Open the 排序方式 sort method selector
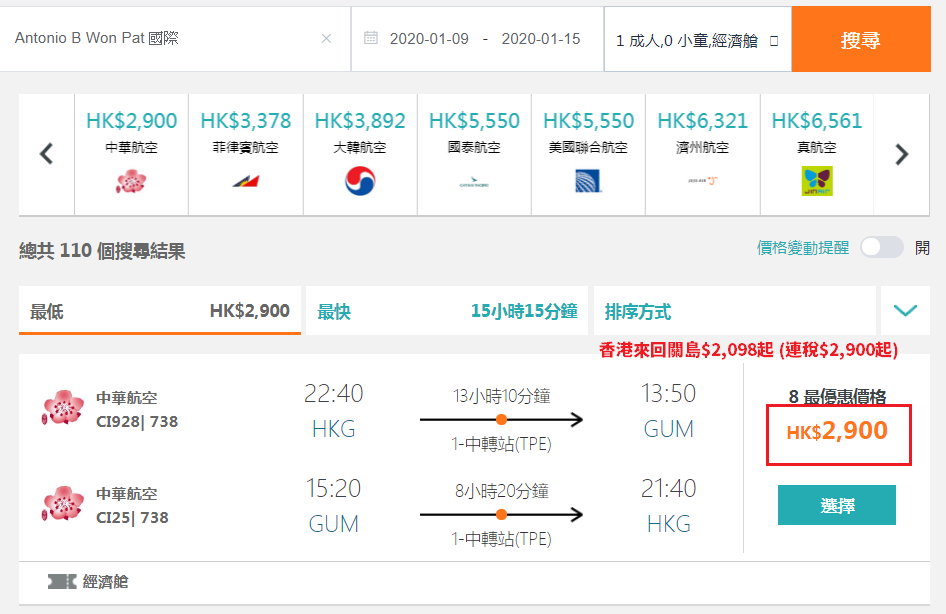 pyautogui.click(x=734, y=311)
